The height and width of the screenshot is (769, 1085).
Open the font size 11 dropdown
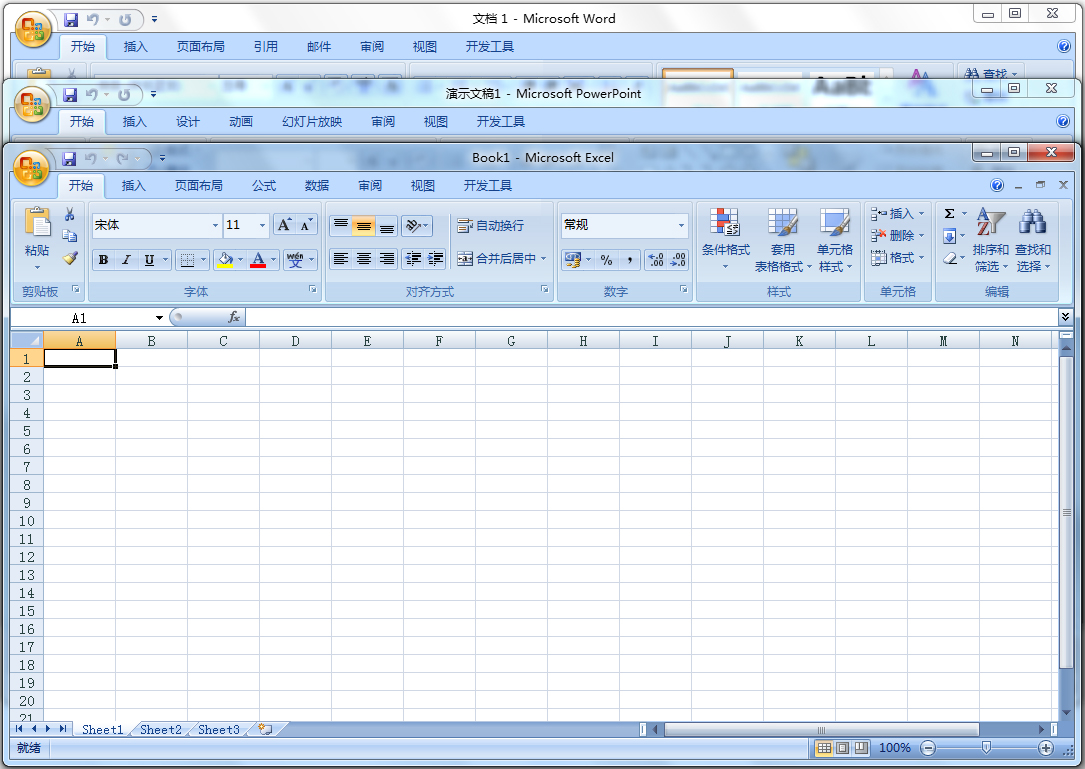coord(262,225)
